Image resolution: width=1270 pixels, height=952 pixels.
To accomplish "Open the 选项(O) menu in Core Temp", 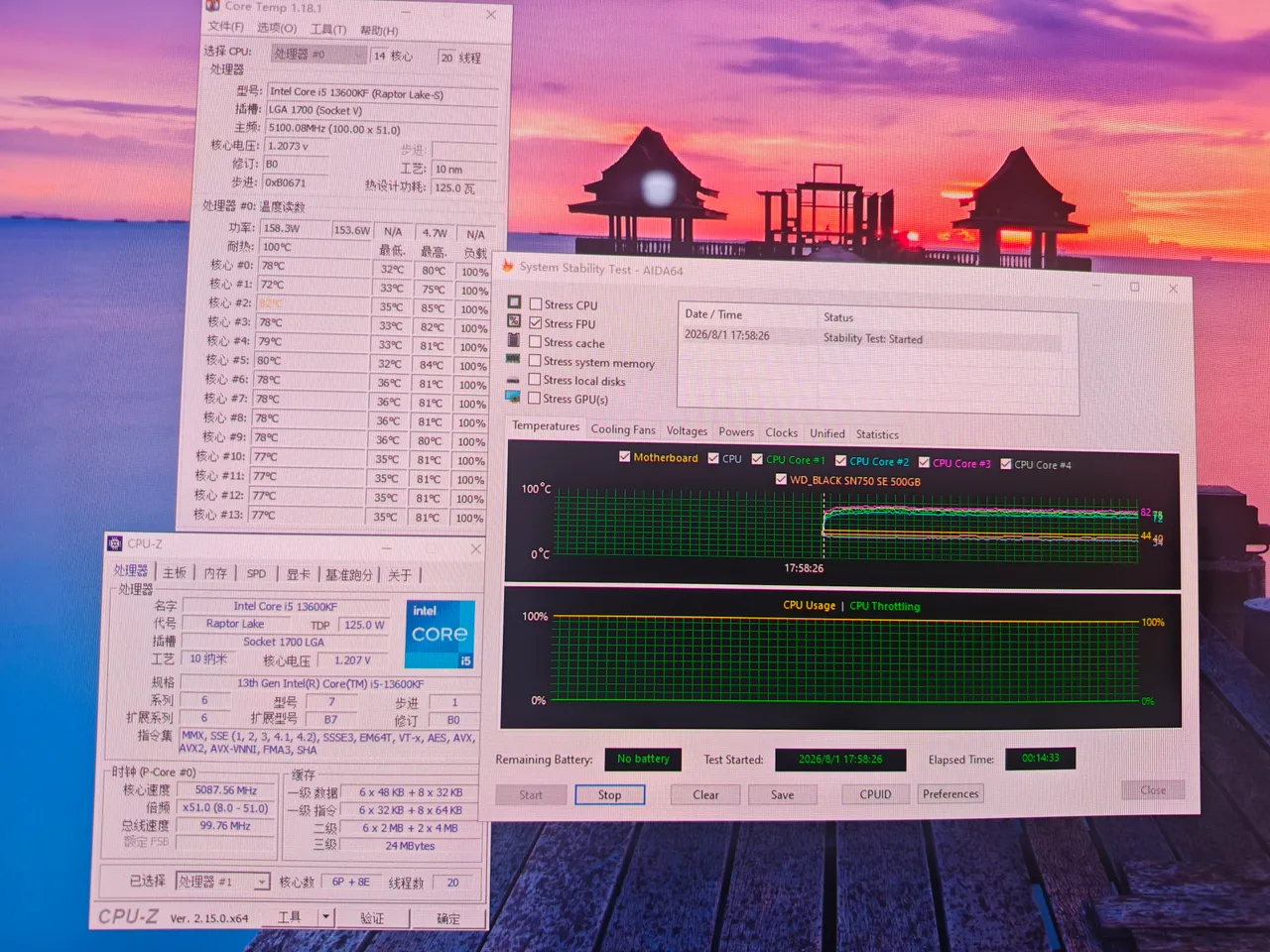I will tap(277, 28).
